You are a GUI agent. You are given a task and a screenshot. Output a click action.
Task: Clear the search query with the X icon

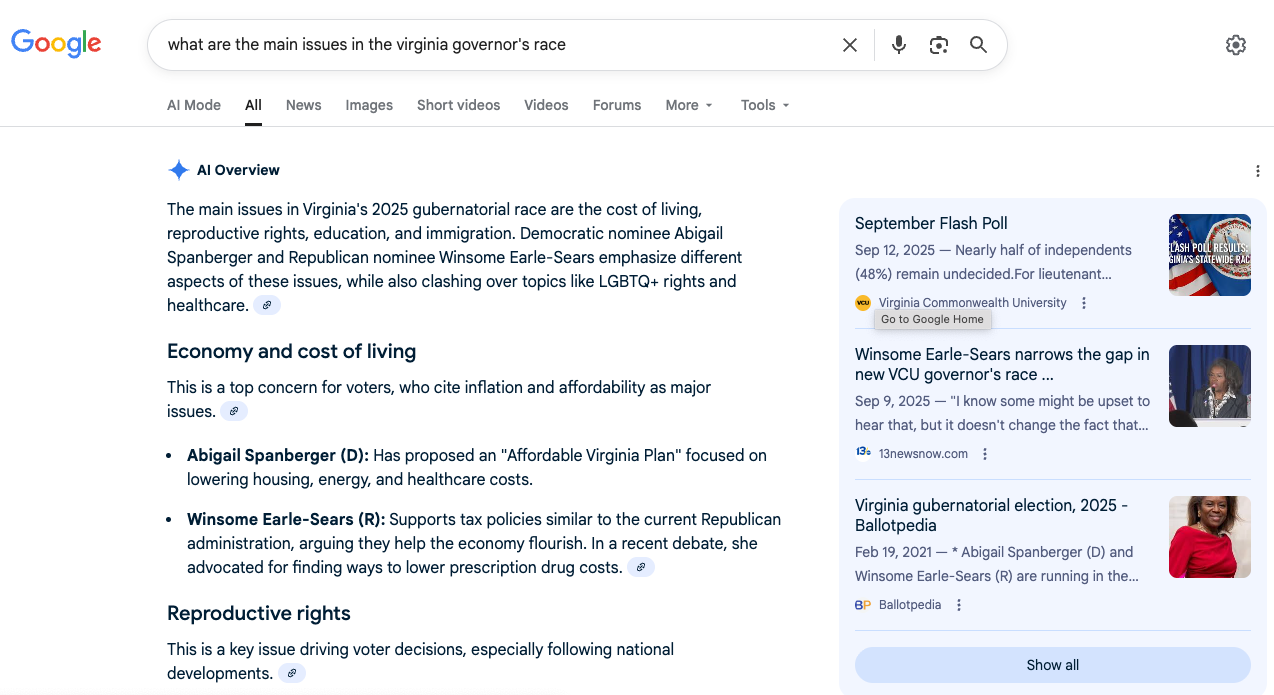(850, 45)
